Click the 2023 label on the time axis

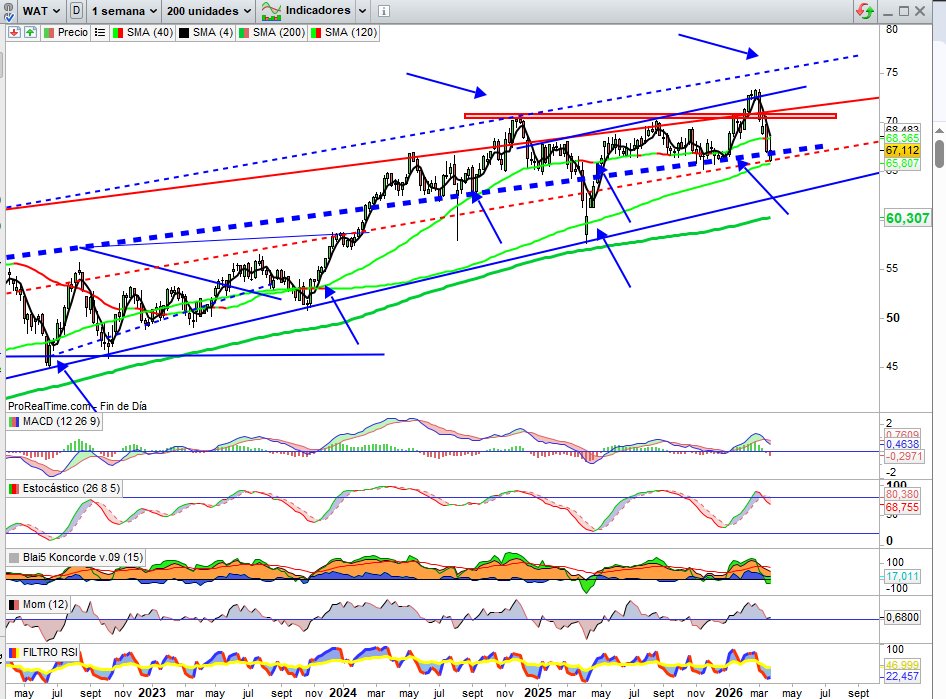pyautogui.click(x=151, y=692)
